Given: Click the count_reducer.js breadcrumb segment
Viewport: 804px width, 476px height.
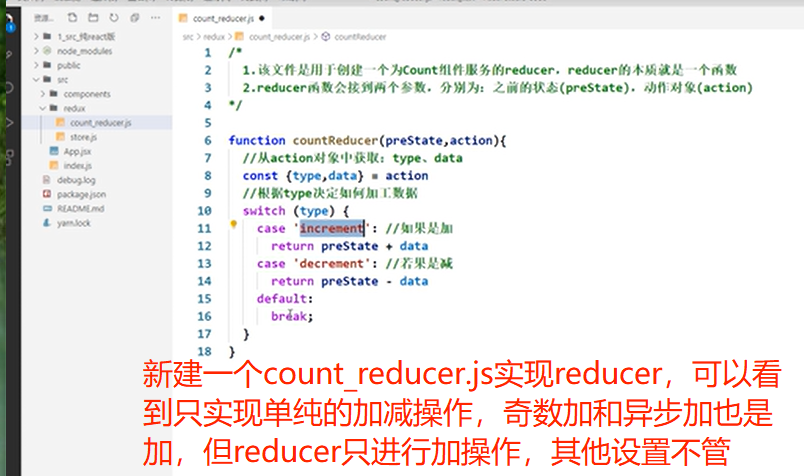Looking at the screenshot, I should [x=279, y=37].
